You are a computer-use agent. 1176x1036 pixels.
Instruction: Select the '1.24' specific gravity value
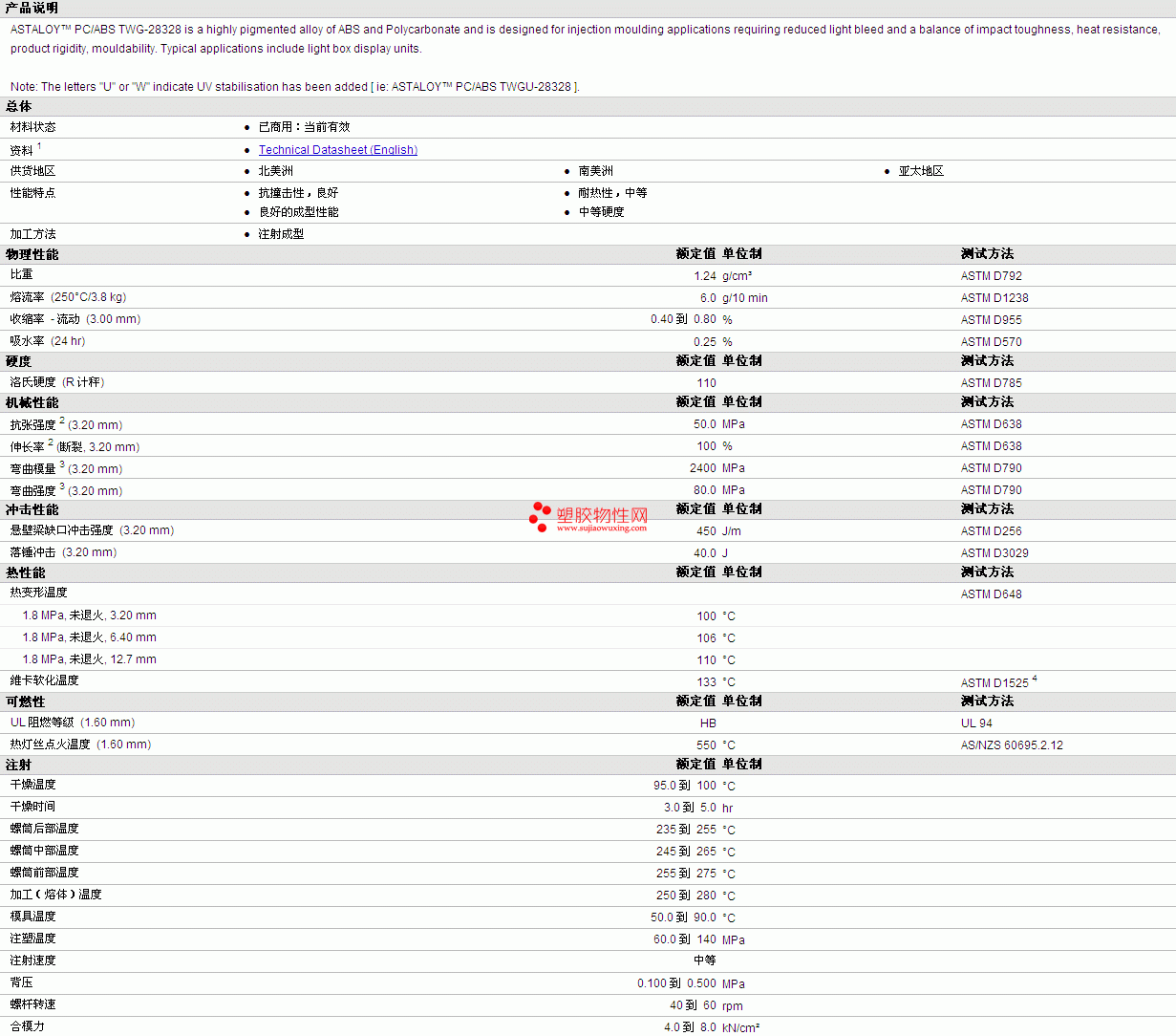[705, 276]
